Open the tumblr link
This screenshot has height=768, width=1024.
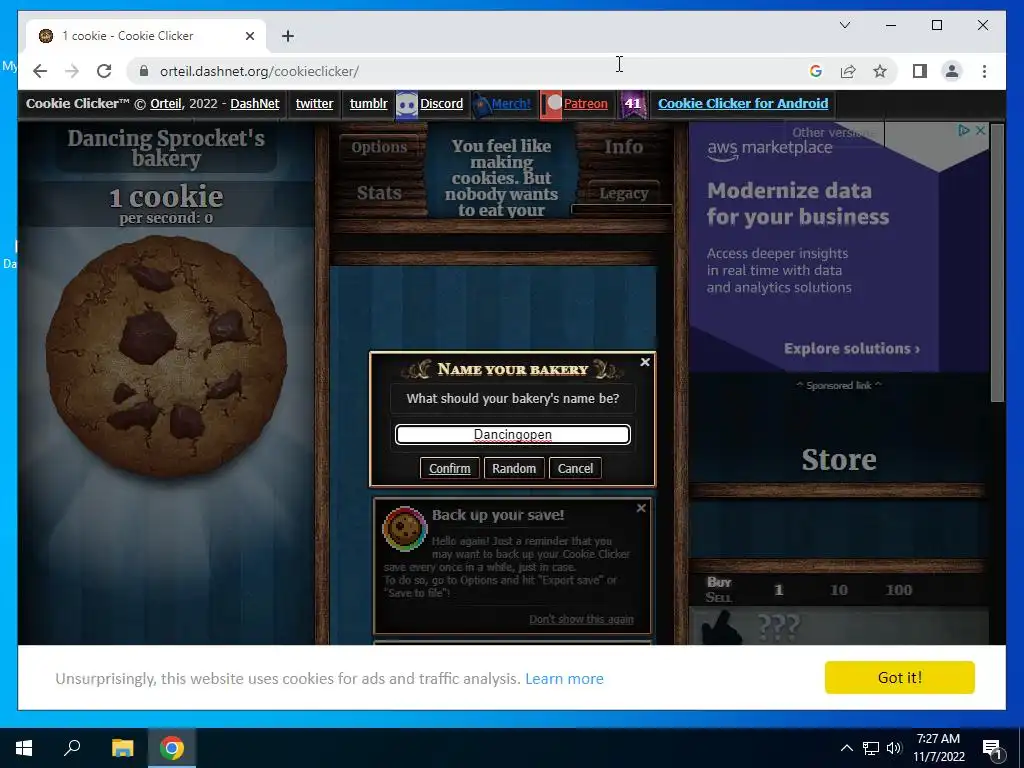coord(368,103)
